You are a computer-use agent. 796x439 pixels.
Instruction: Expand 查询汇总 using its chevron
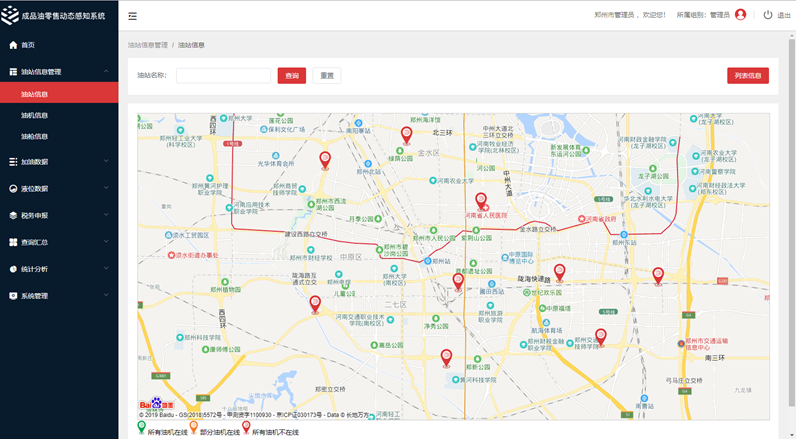[x=106, y=242]
